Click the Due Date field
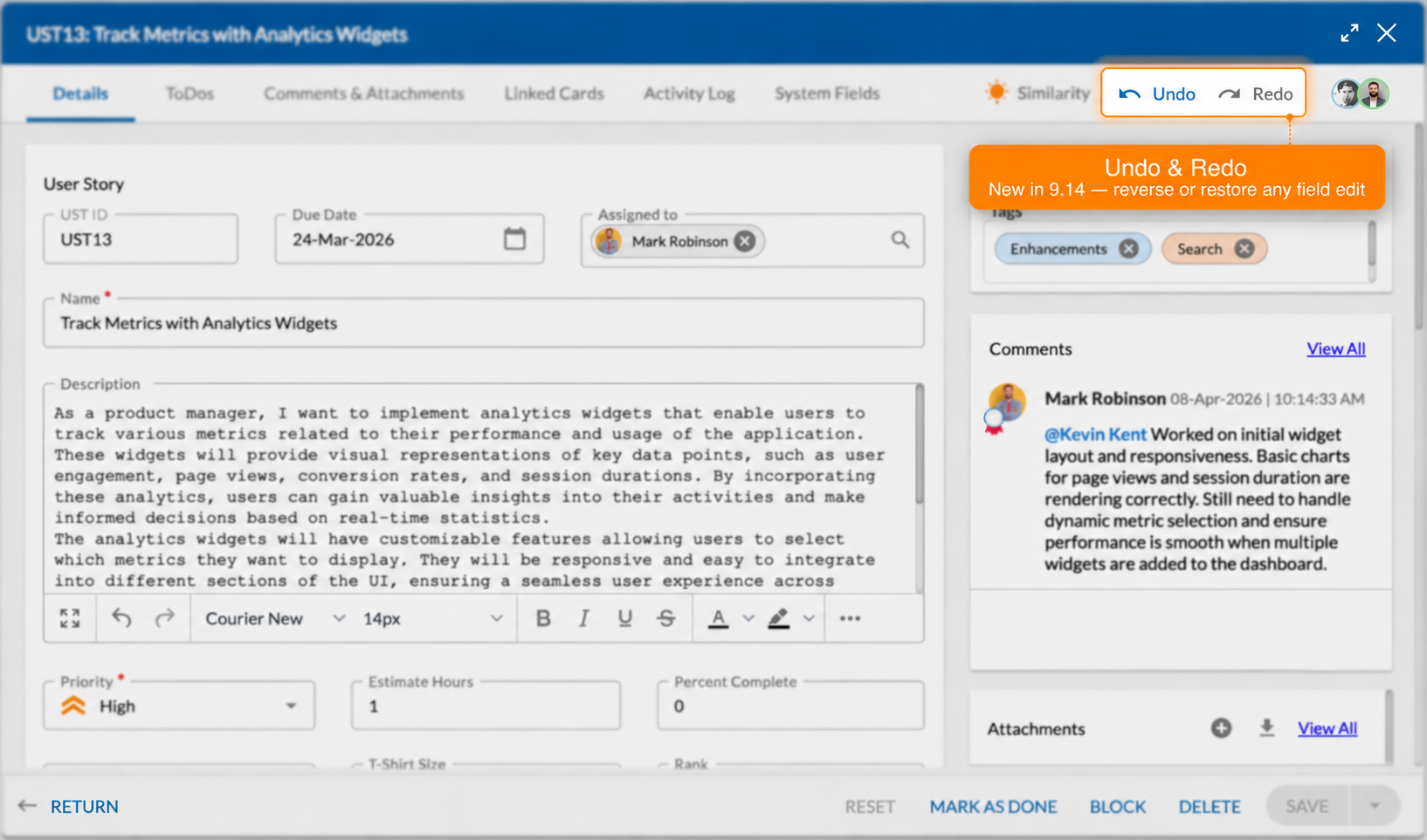The height and width of the screenshot is (840, 1427). click(x=409, y=238)
